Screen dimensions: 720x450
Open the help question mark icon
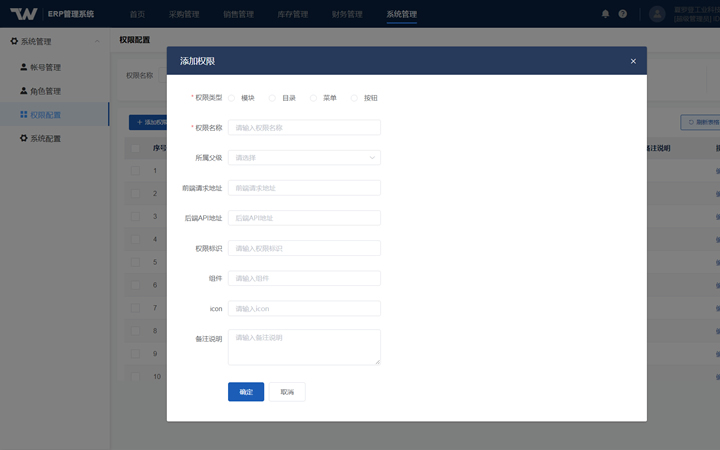pos(623,14)
